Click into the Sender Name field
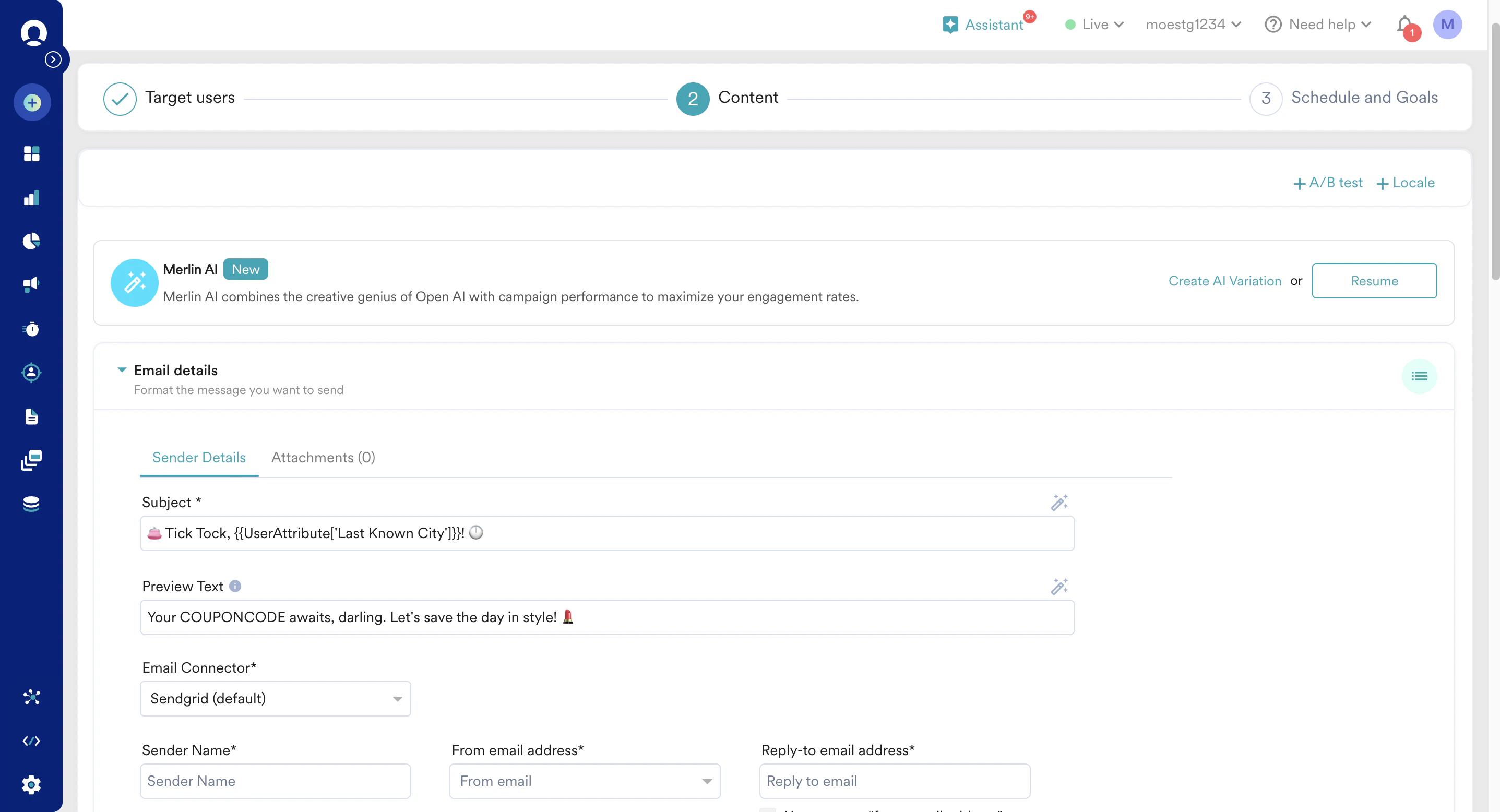Screen dimensions: 1500x812 [275, 781]
